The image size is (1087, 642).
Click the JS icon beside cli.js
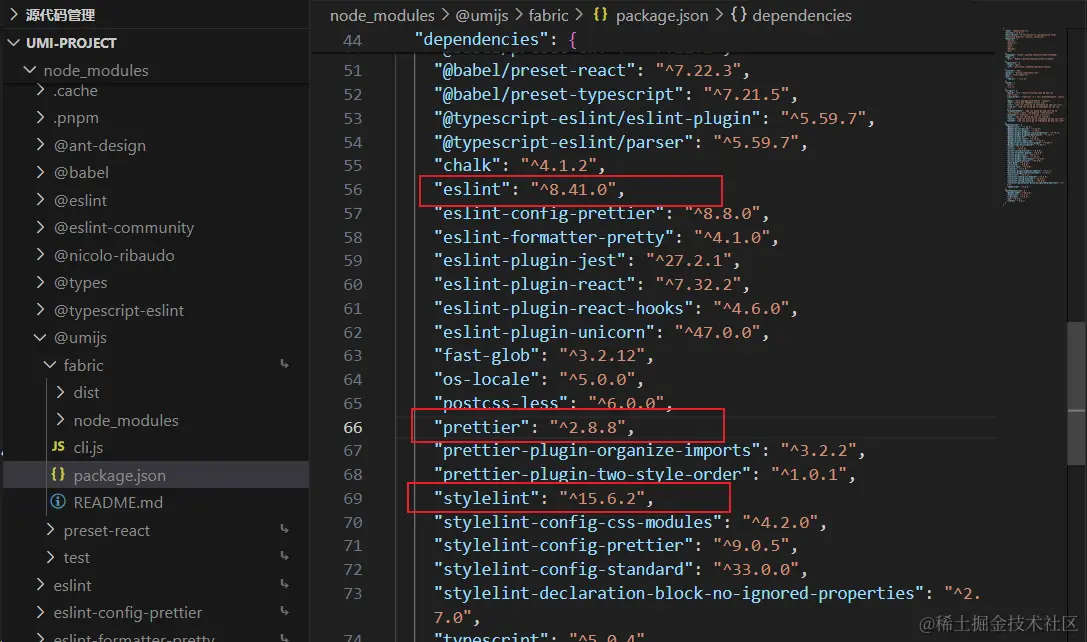pyautogui.click(x=58, y=447)
